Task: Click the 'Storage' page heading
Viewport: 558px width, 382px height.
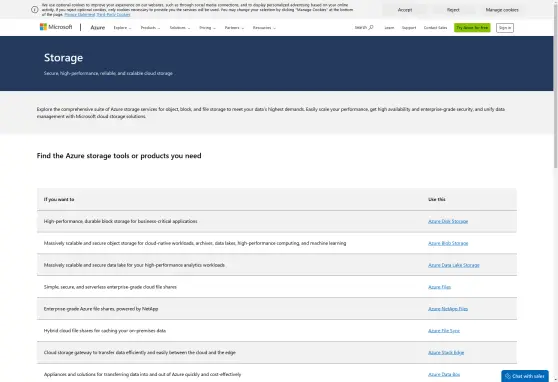Action: coord(63,58)
